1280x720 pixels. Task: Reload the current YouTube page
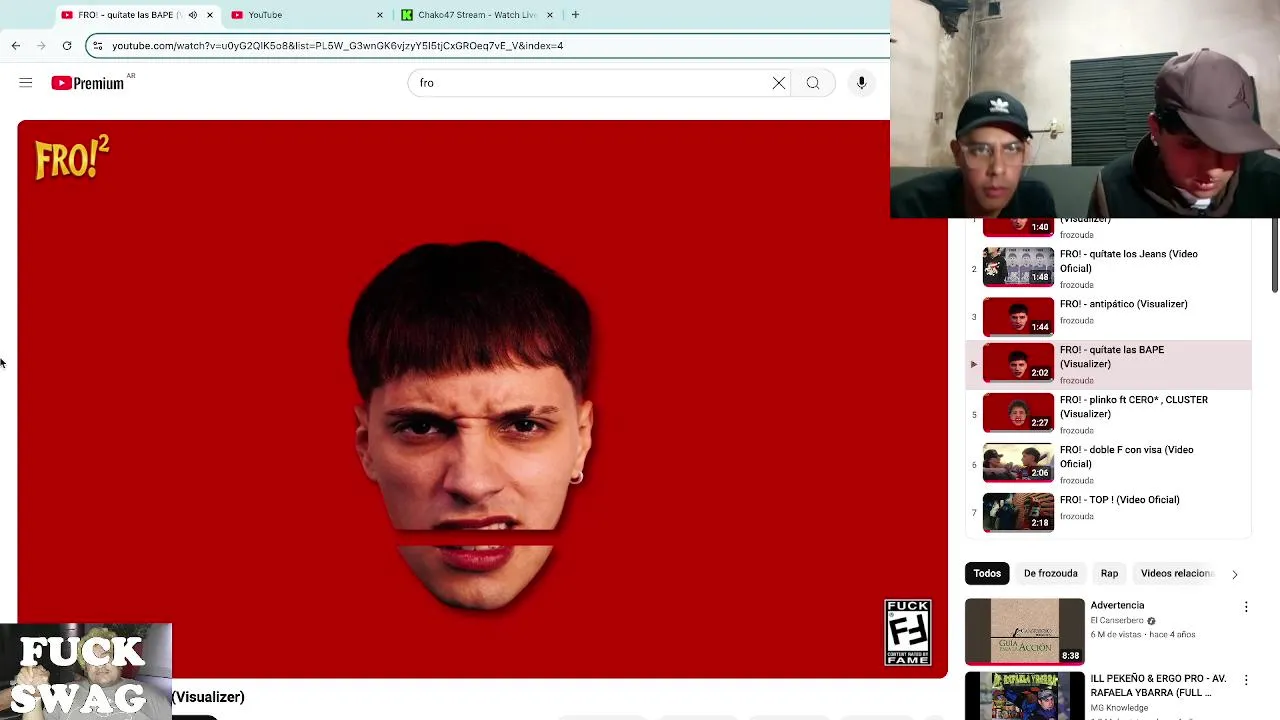coord(67,45)
